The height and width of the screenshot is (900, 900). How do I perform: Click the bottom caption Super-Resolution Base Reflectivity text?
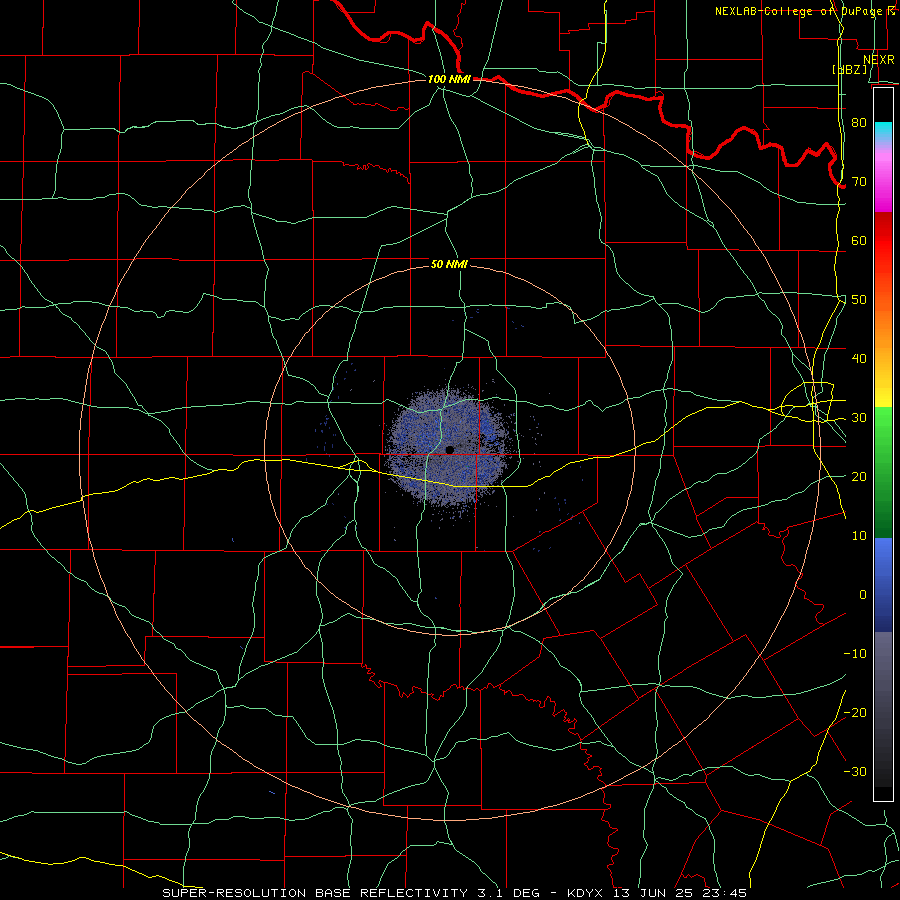(315, 893)
